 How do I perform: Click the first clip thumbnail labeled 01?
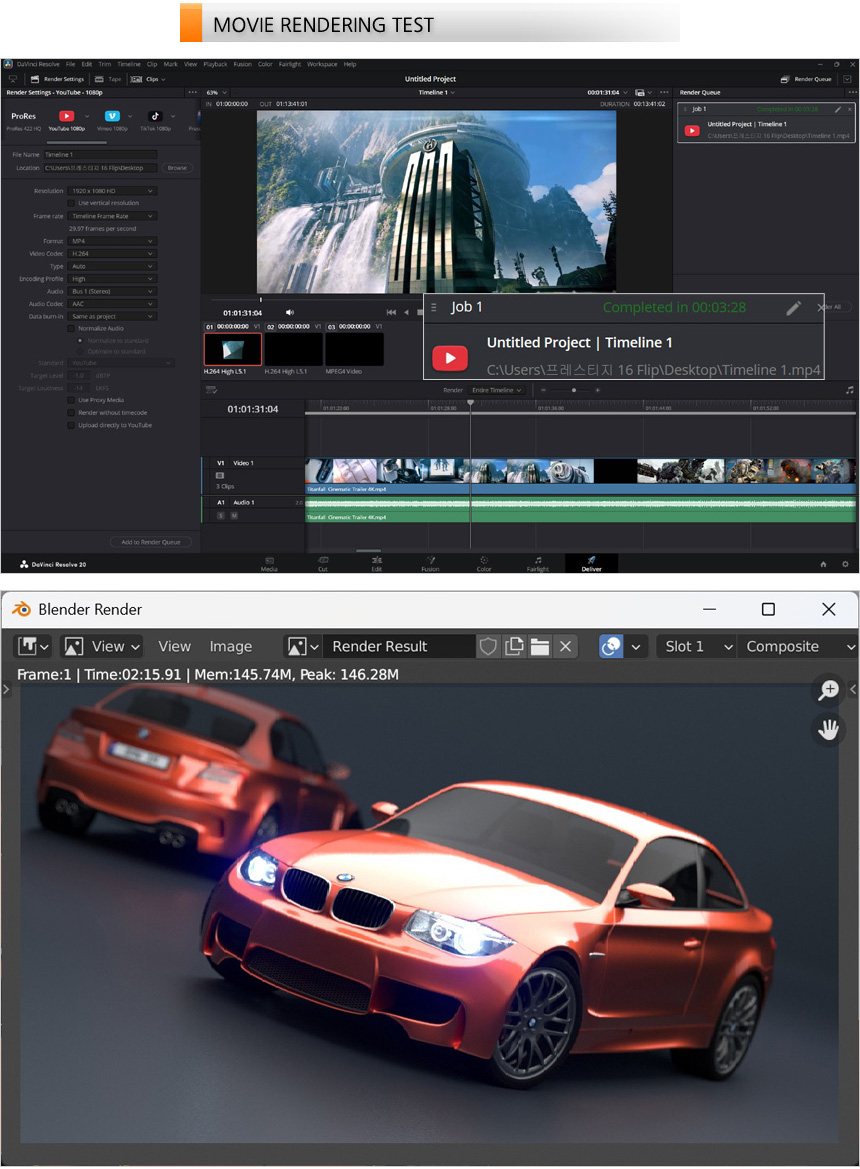coord(232,349)
